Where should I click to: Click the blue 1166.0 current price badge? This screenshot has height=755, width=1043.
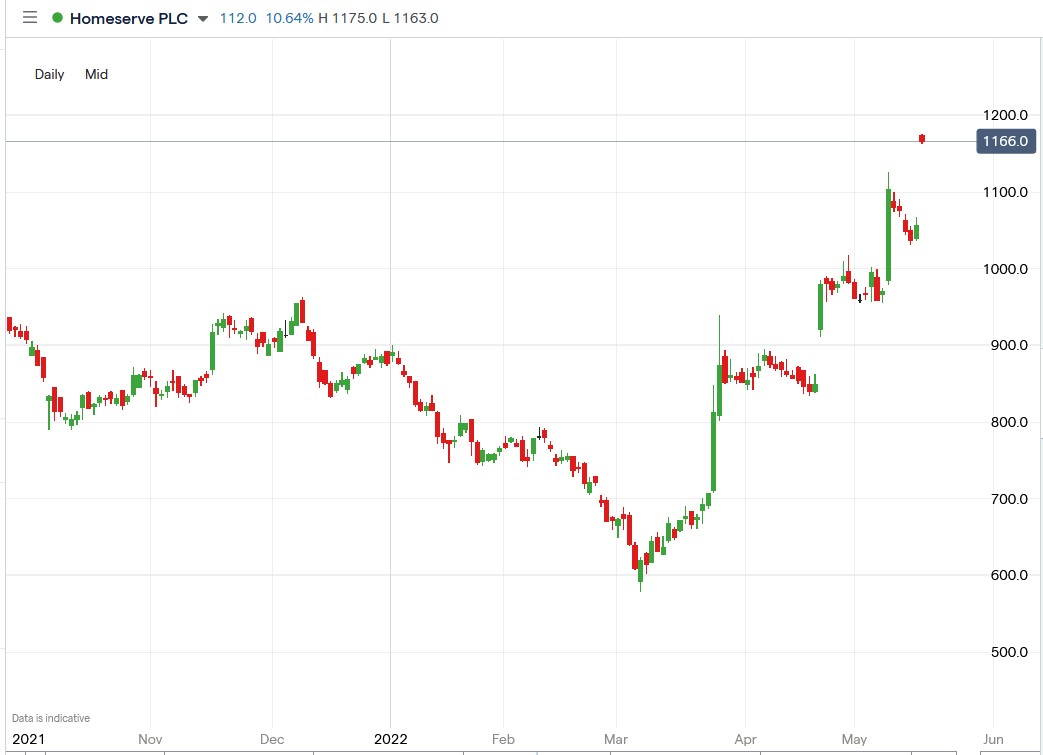point(1005,141)
